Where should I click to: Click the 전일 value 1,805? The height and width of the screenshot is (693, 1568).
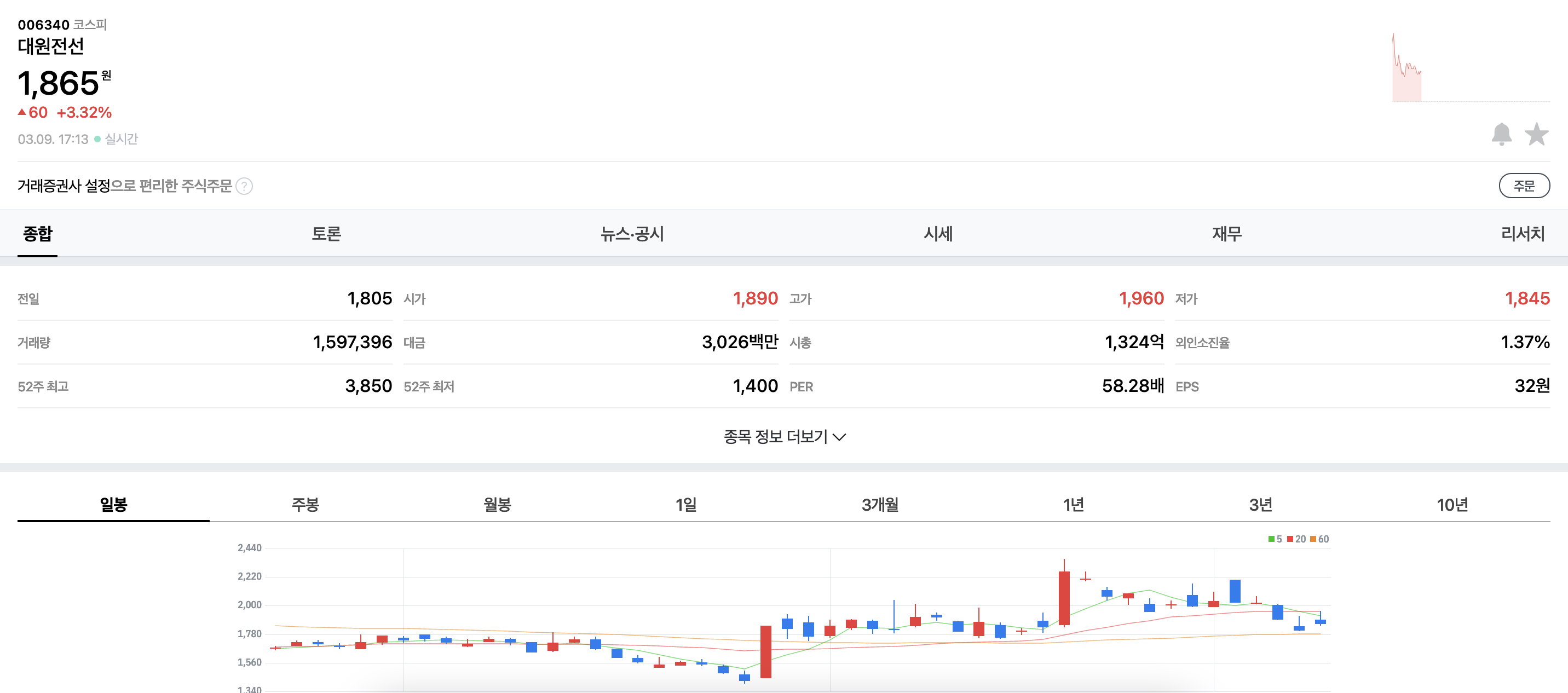370,299
